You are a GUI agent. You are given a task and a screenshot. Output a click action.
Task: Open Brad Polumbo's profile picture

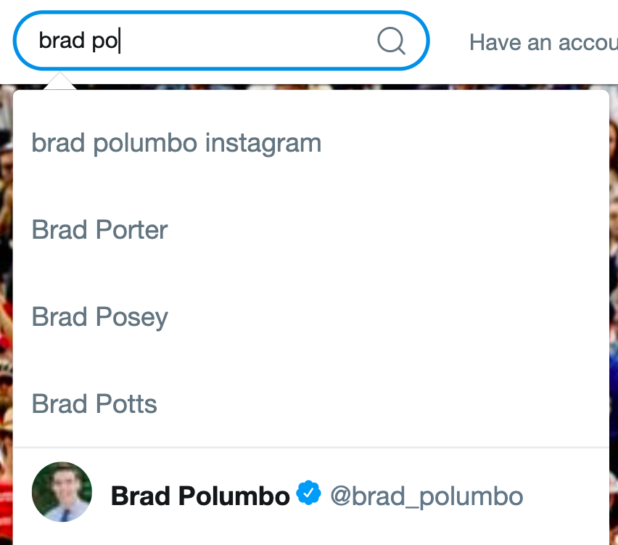[62, 492]
